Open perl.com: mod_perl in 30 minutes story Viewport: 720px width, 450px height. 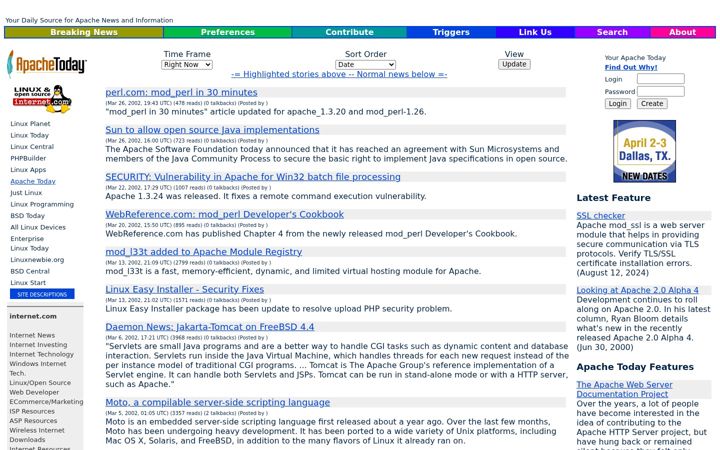181,92
